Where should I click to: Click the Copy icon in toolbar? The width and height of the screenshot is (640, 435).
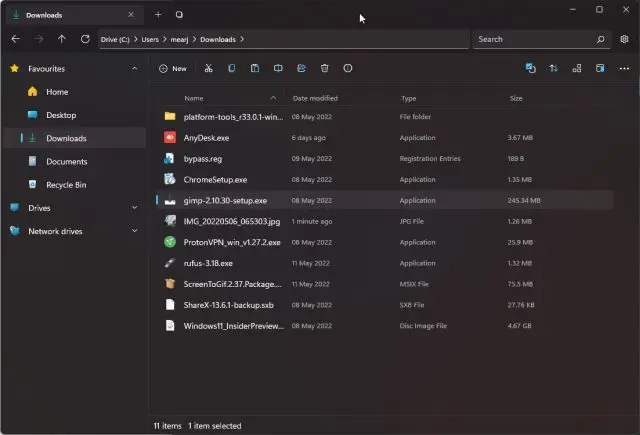point(231,69)
